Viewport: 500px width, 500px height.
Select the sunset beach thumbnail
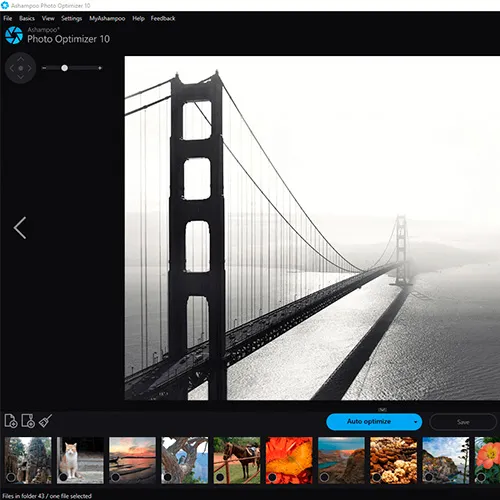click(133, 460)
